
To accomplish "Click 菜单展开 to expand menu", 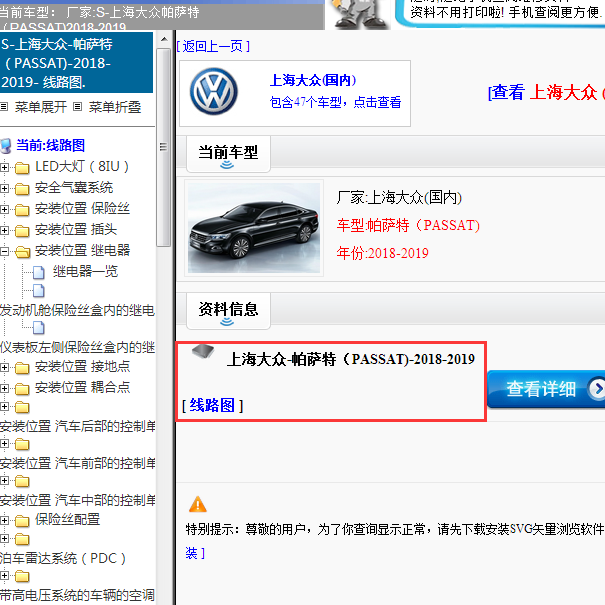I will (41, 107).
